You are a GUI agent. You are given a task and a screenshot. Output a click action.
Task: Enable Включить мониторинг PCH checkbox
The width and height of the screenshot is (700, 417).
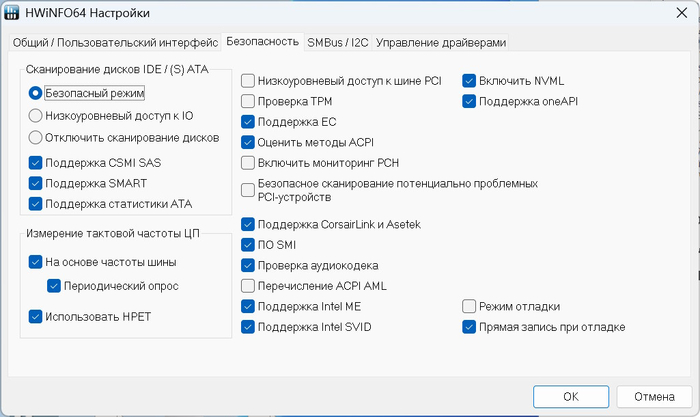248,162
